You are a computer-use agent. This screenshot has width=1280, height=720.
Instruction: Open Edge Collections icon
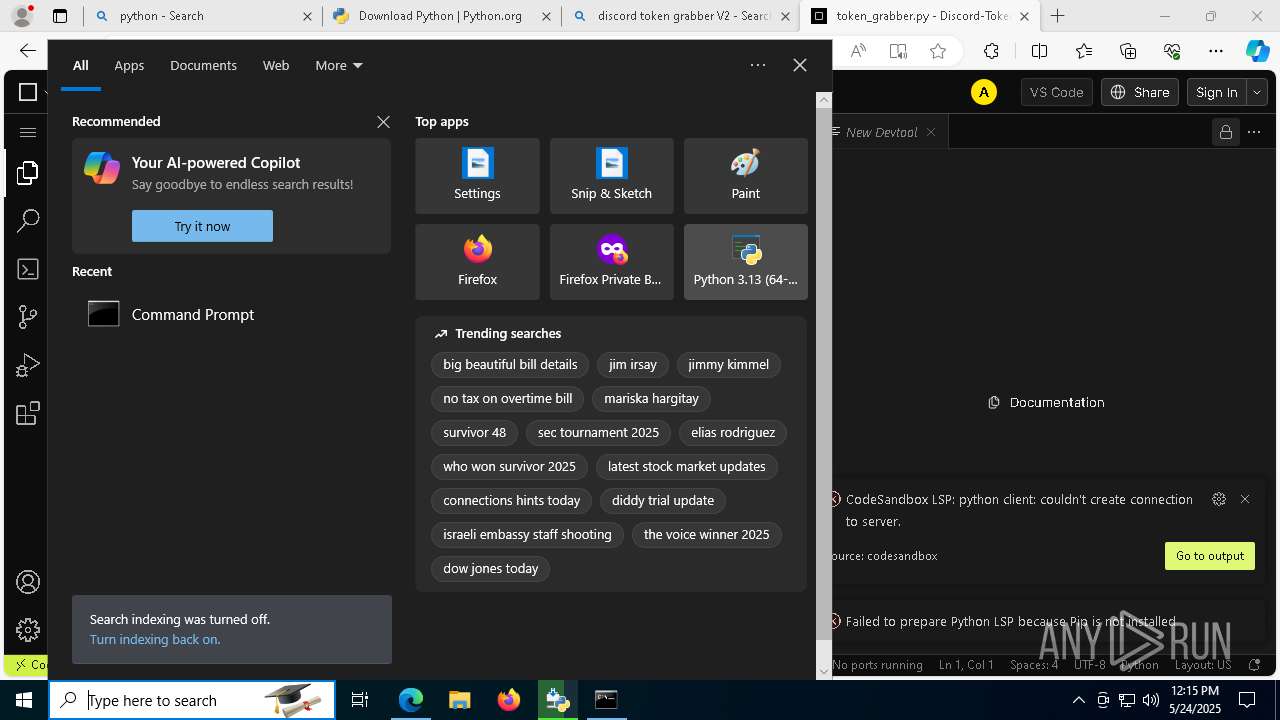click(x=1128, y=51)
